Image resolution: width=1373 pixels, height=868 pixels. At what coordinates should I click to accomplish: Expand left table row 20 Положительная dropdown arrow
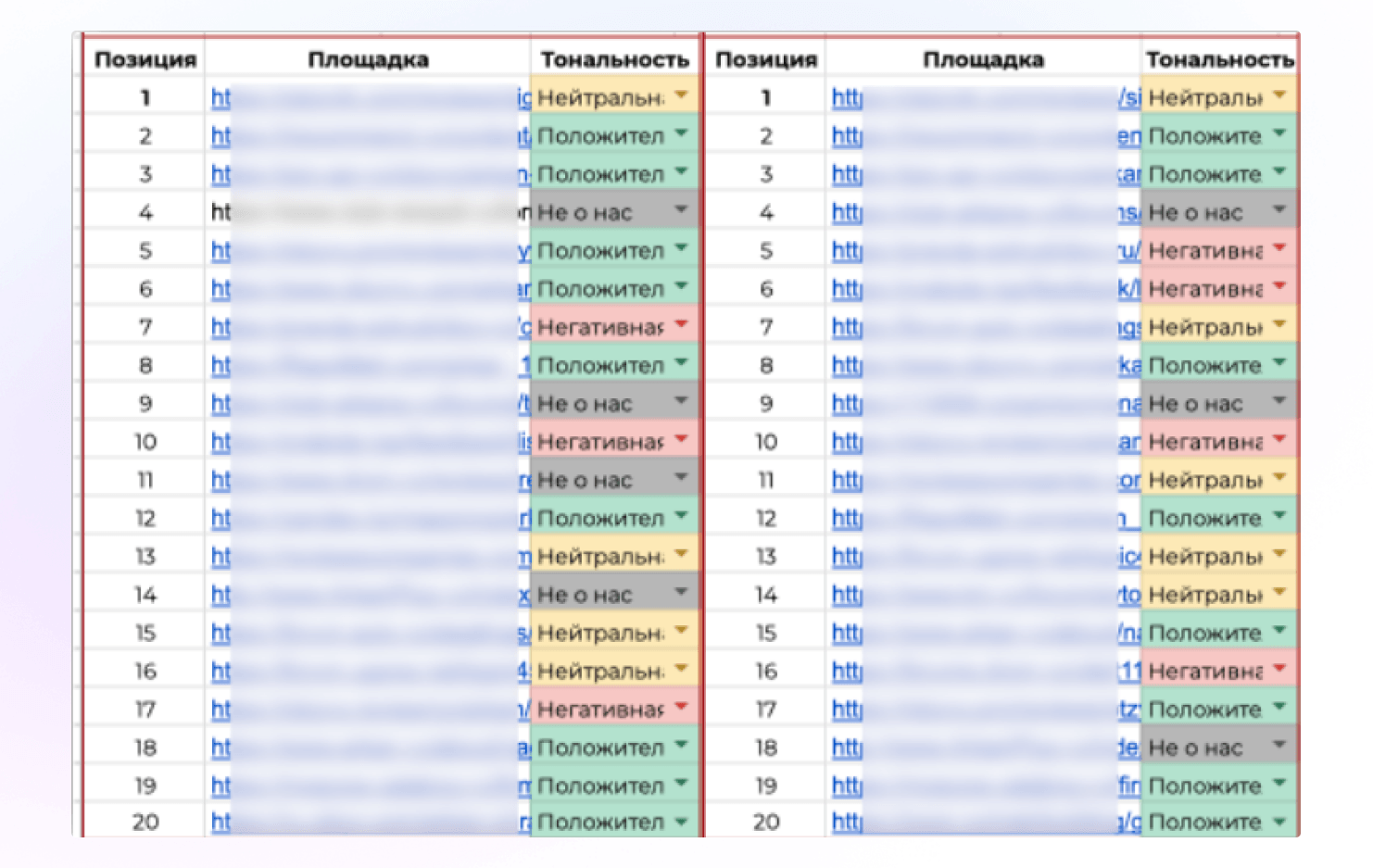click(682, 821)
